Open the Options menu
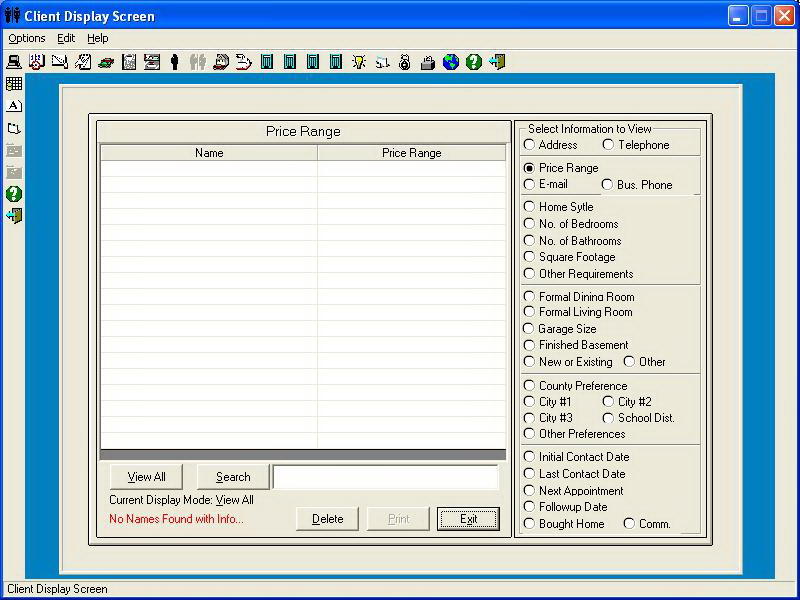The image size is (800, 600). coord(27,38)
